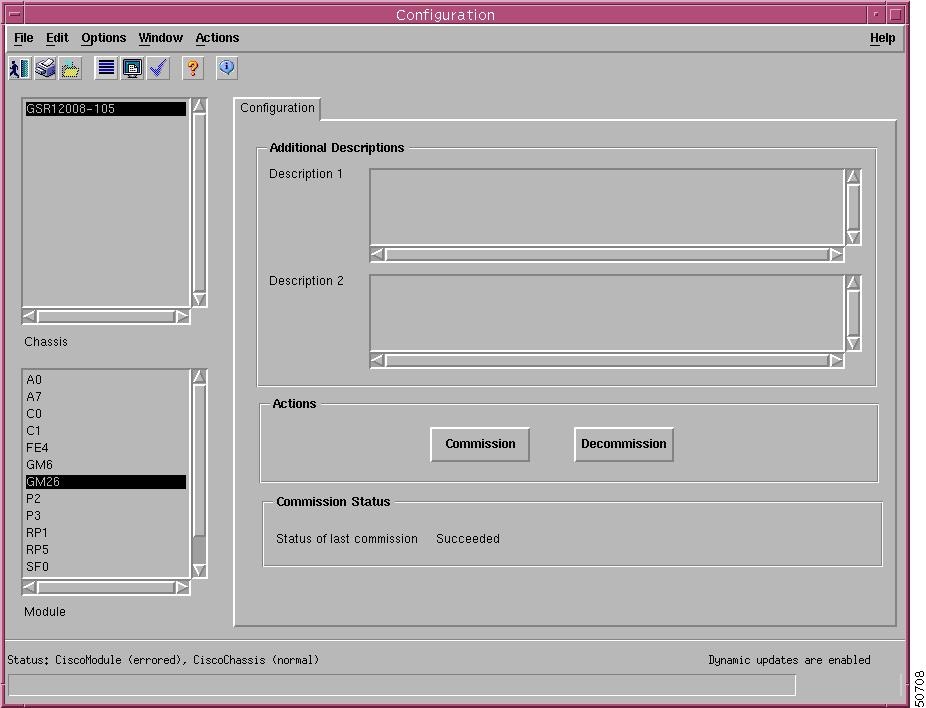
Task: Click Description 1 scroll up arrow
Action: (853, 177)
